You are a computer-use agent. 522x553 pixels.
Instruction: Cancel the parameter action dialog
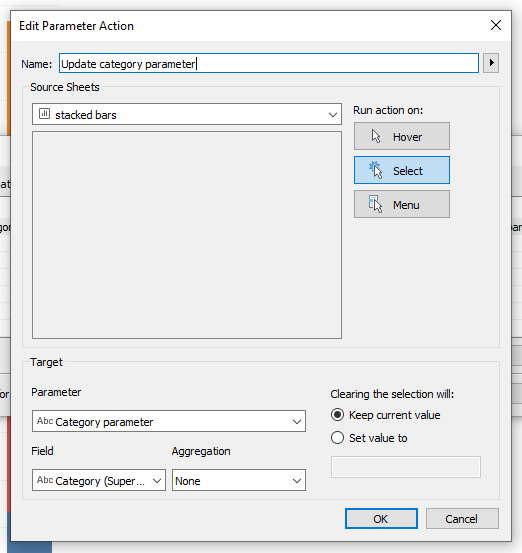[462, 518]
